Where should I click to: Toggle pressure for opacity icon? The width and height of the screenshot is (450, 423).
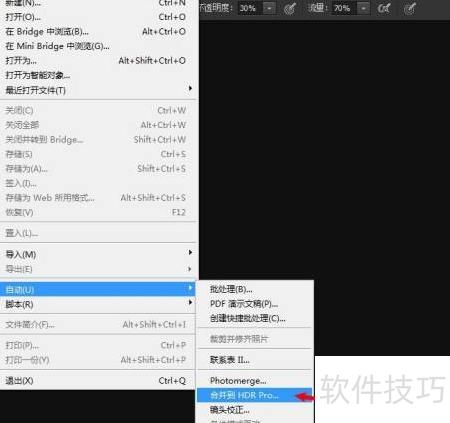290,8
